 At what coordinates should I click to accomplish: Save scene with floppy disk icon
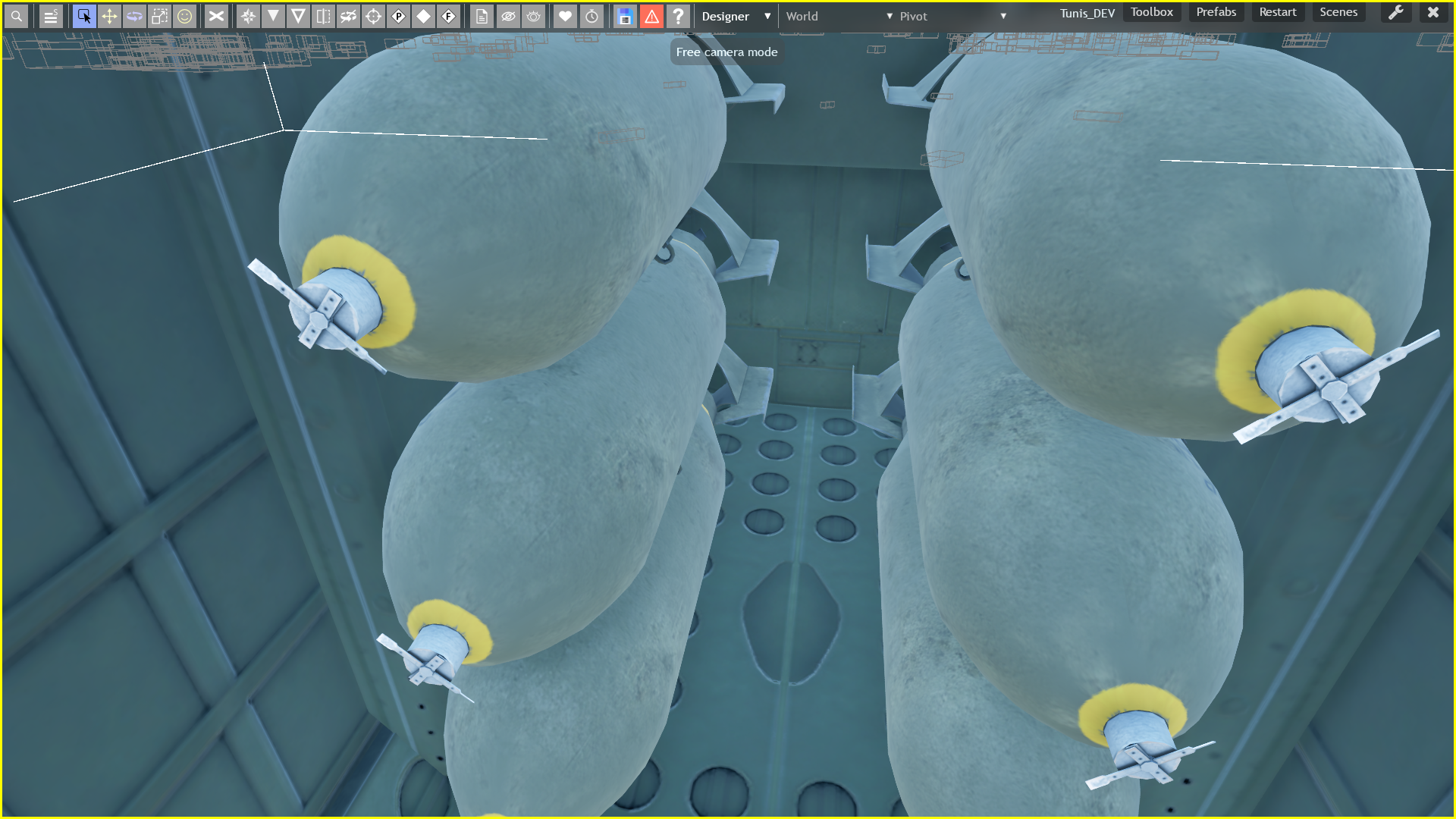pyautogui.click(x=624, y=16)
